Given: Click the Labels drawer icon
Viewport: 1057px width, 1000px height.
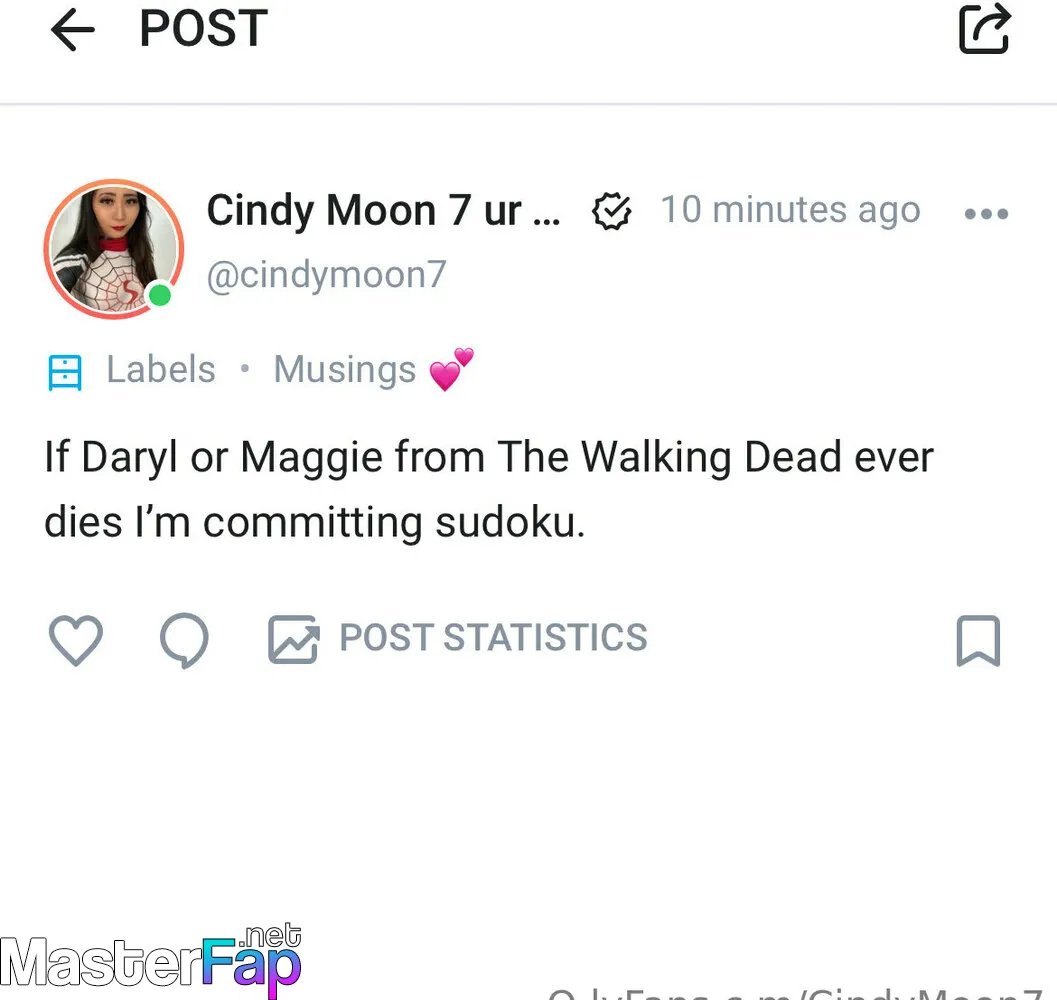Looking at the screenshot, I should pyautogui.click(x=65, y=372).
